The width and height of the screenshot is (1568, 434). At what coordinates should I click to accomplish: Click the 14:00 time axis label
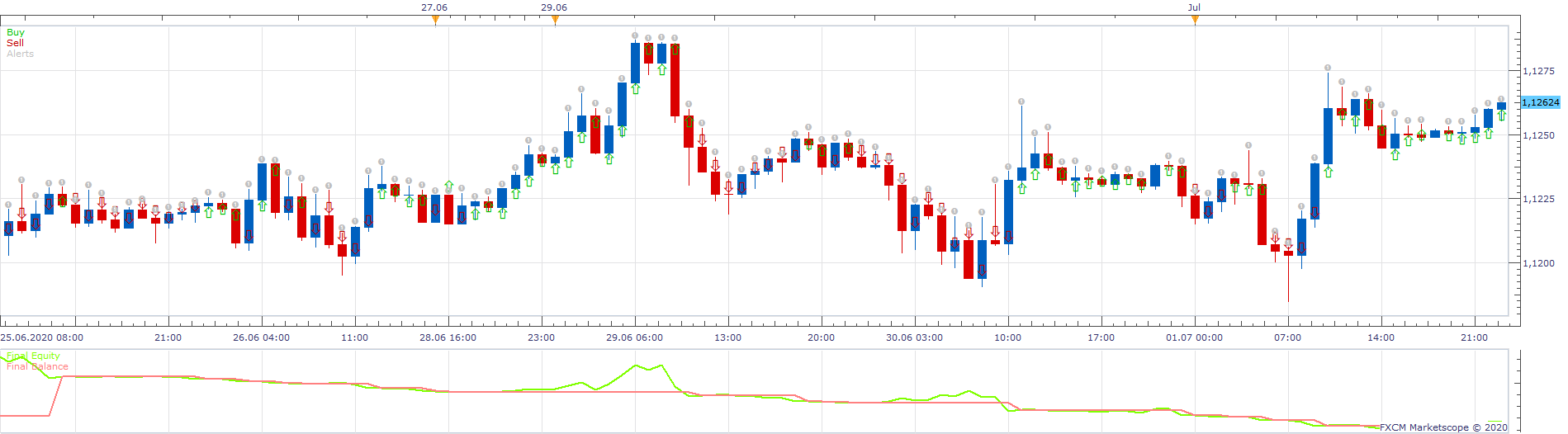tap(1381, 337)
